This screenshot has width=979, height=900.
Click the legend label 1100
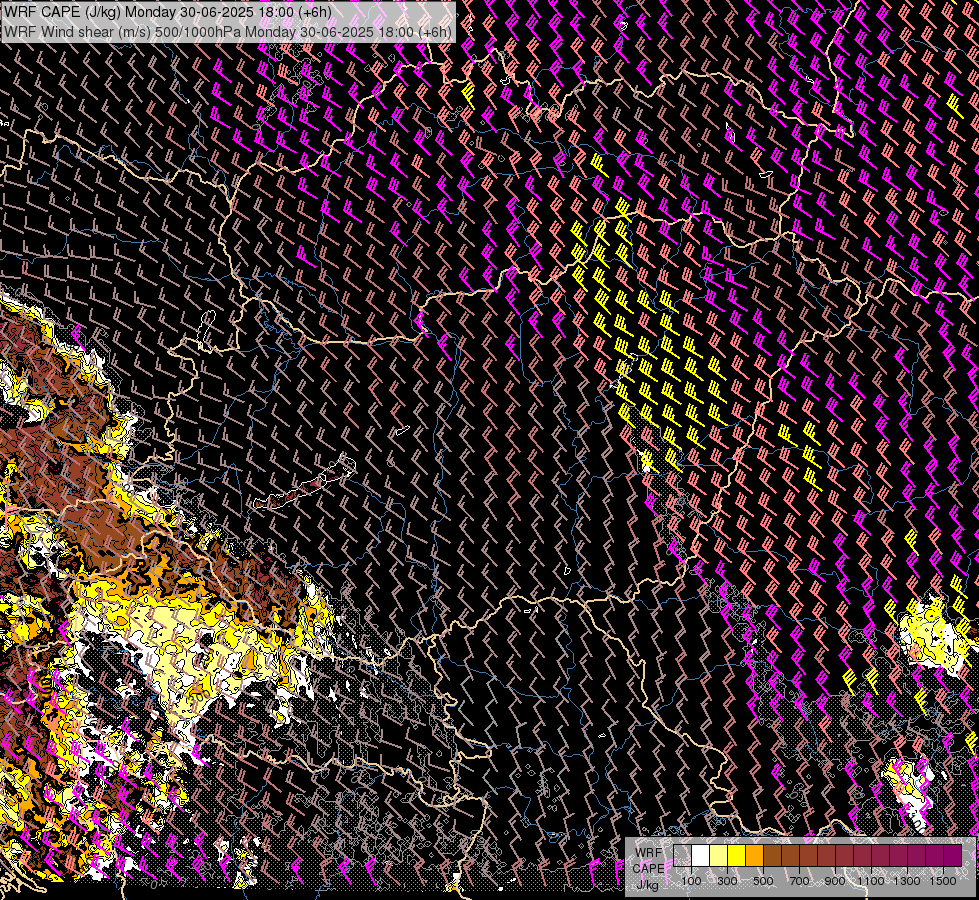coord(871,881)
